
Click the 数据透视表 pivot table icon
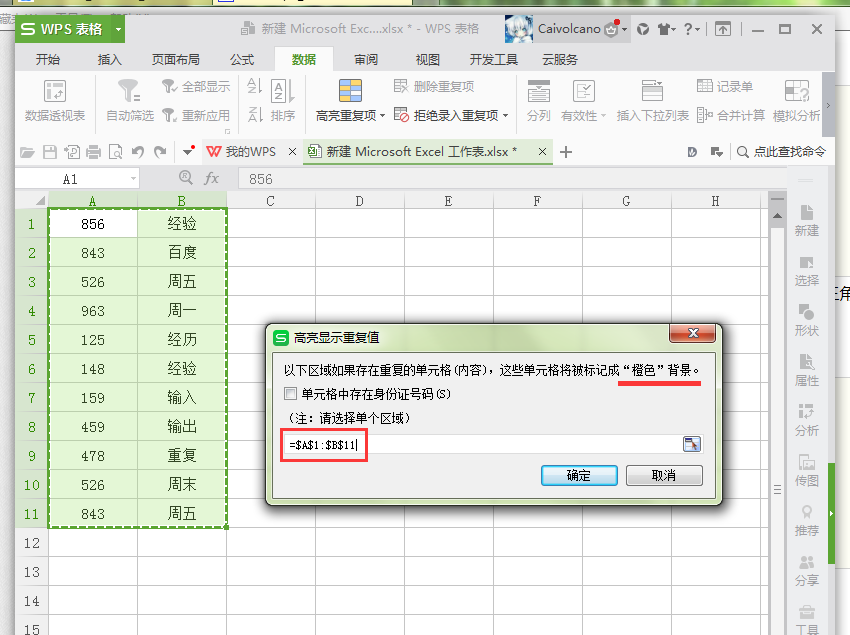(55, 91)
